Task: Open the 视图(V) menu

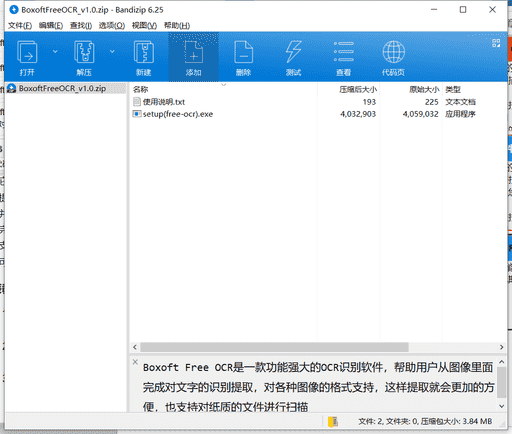Action: (x=144, y=25)
